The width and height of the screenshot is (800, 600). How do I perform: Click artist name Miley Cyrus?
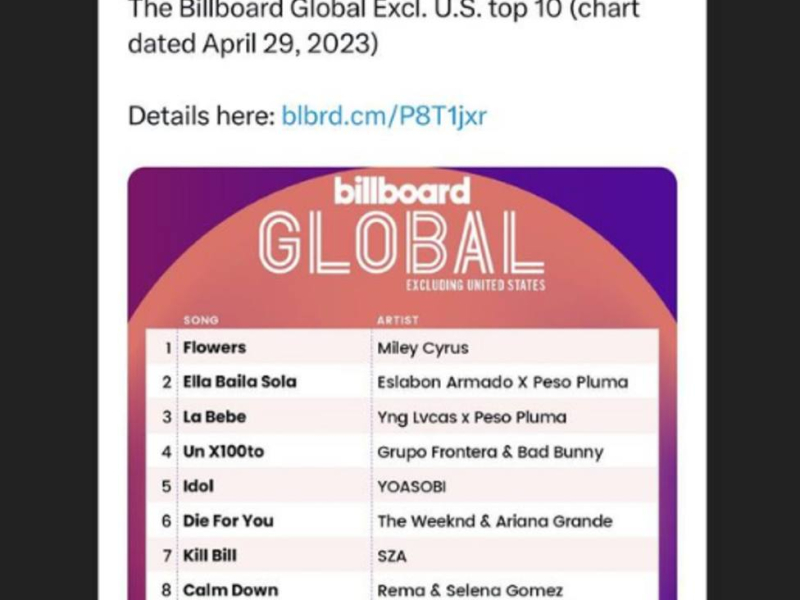(x=422, y=348)
